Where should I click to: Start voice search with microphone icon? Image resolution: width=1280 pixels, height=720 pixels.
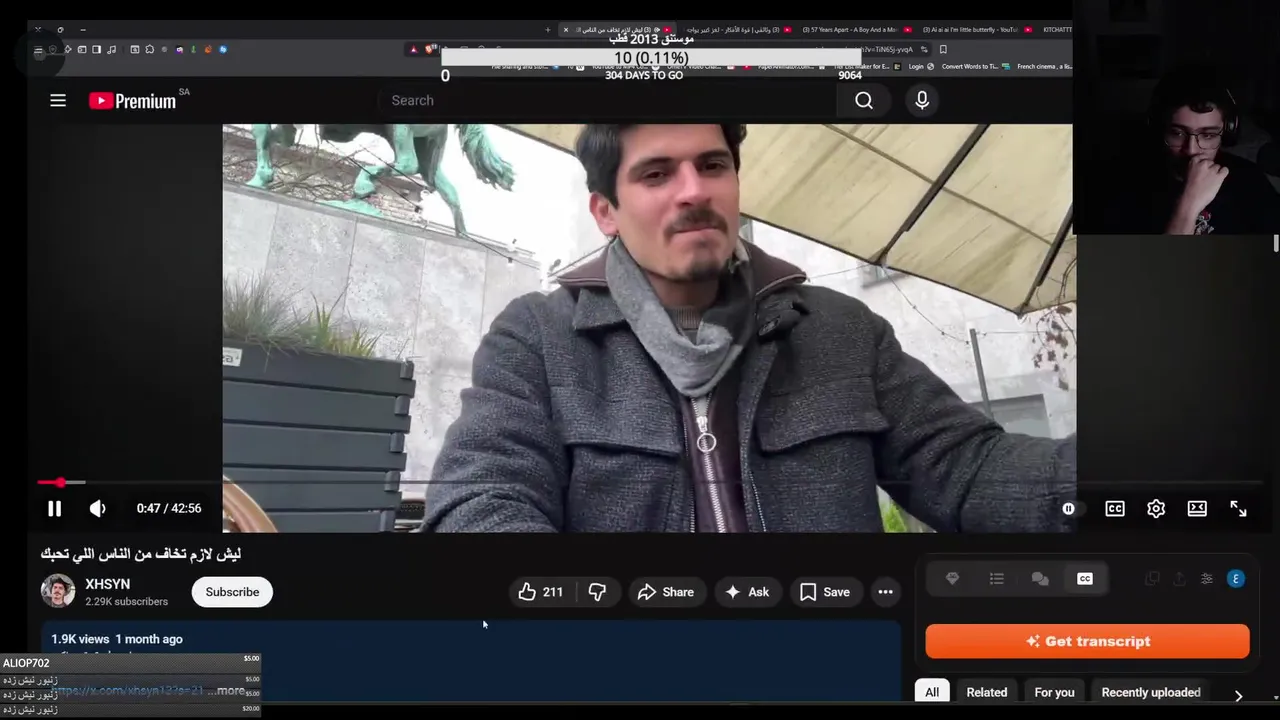tap(922, 100)
